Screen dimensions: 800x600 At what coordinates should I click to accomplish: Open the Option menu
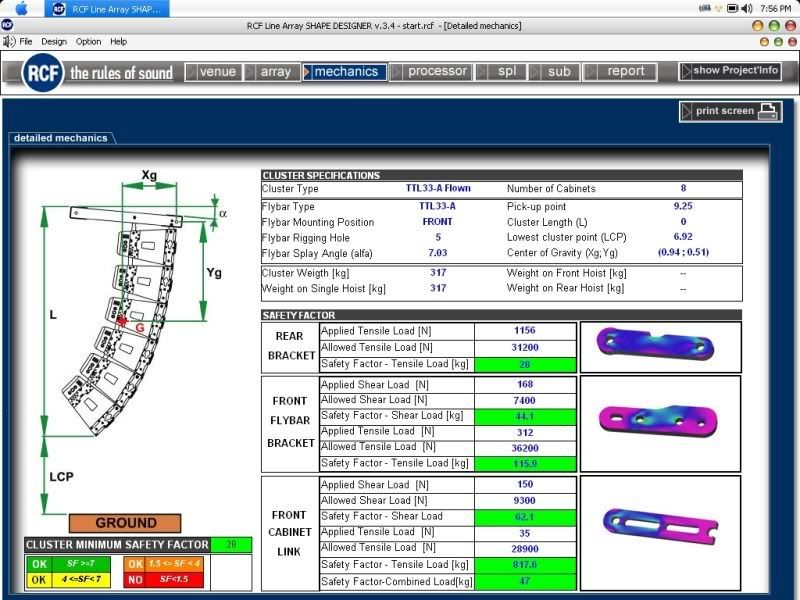click(88, 41)
